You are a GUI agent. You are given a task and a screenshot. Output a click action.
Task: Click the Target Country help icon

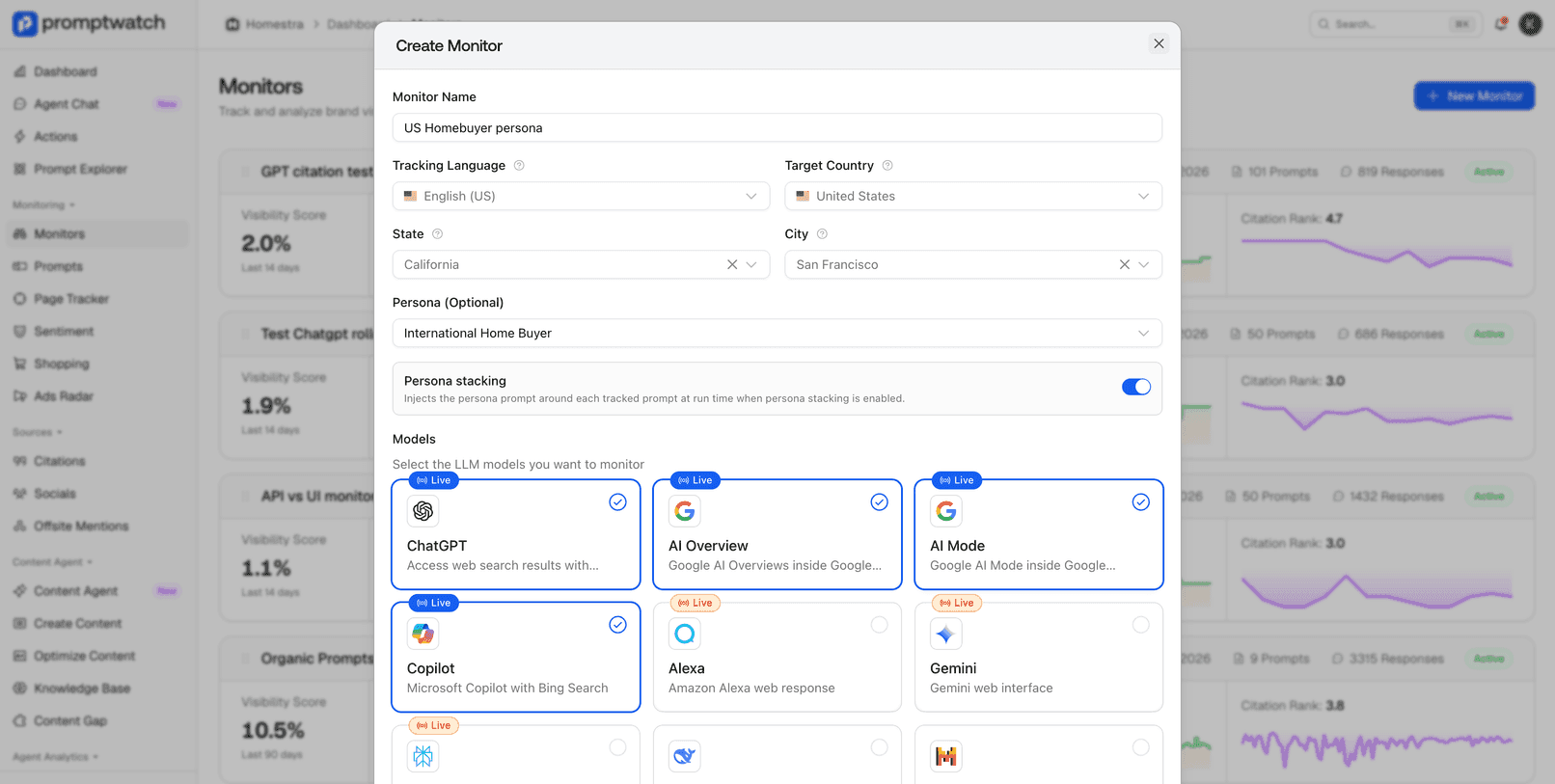[887, 166]
